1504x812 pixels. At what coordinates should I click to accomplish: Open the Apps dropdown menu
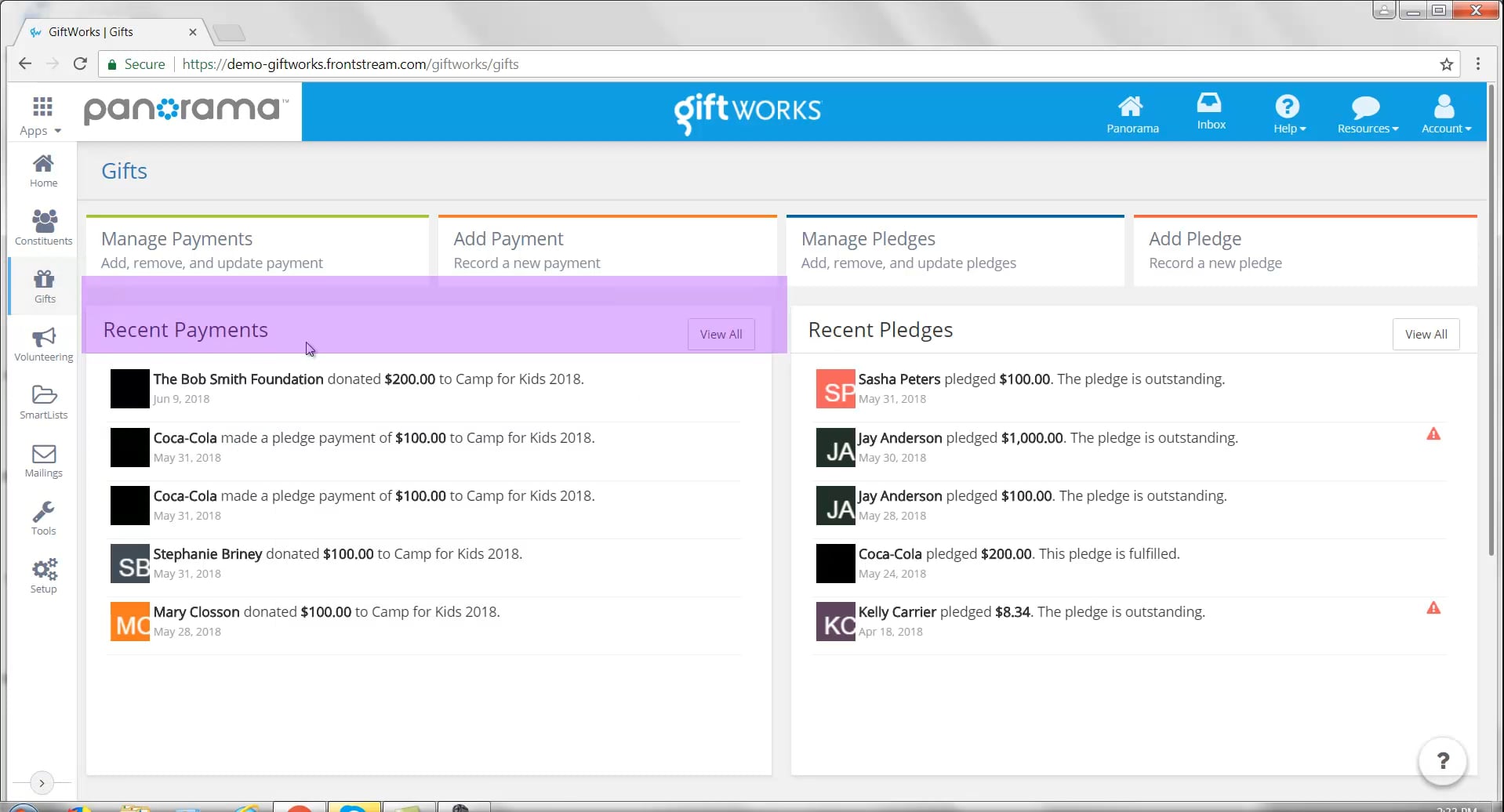point(40,114)
